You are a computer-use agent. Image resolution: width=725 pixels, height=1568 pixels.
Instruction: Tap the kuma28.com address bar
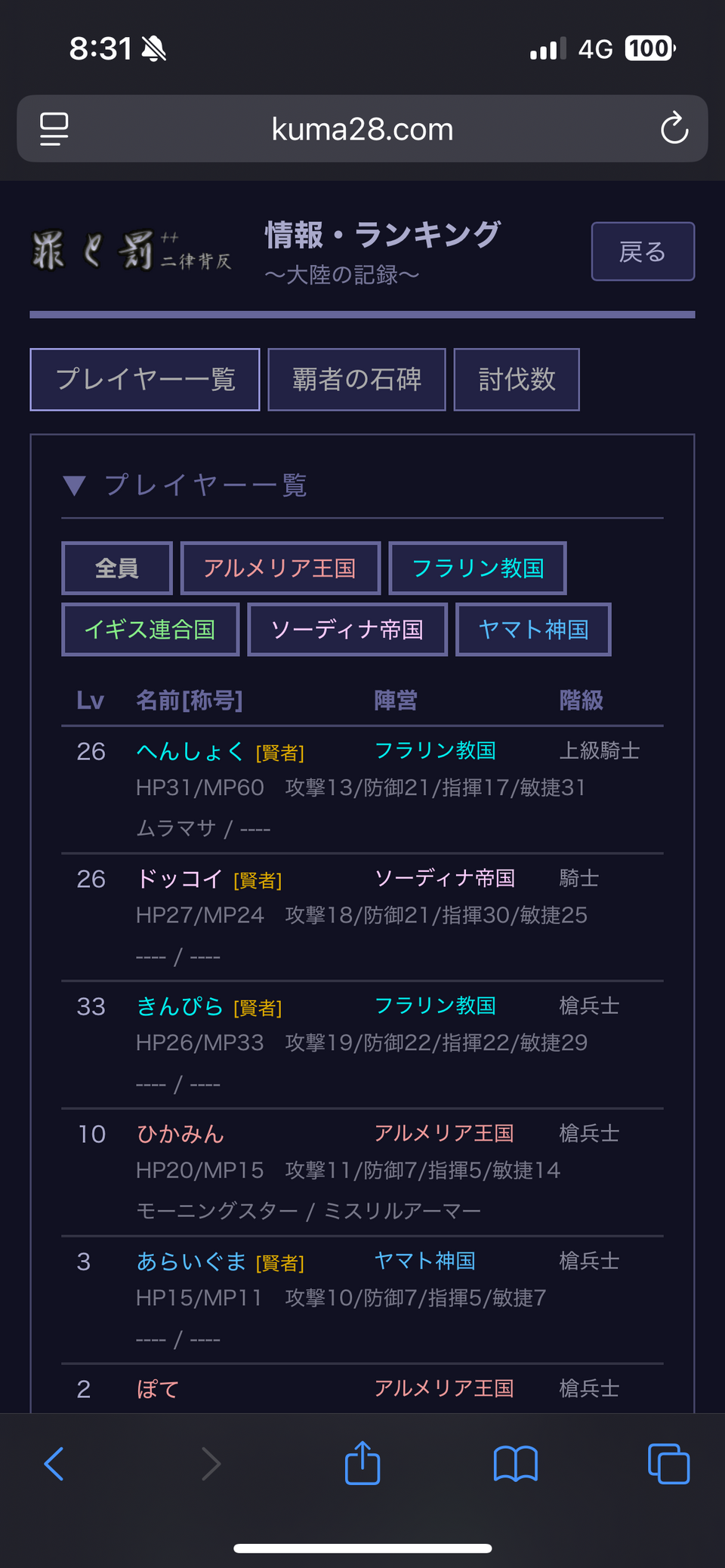coord(362,129)
